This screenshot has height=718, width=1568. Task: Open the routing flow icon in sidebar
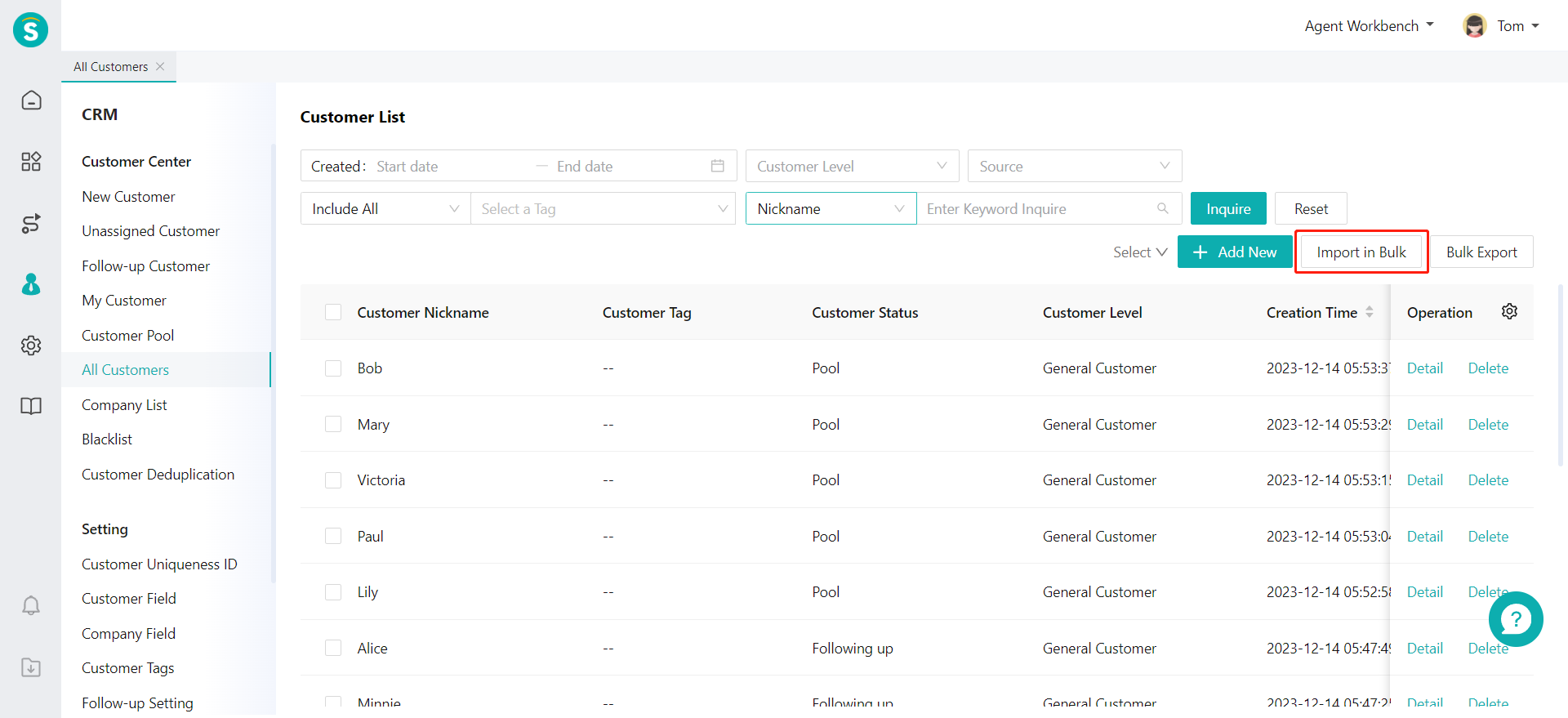pyautogui.click(x=31, y=223)
